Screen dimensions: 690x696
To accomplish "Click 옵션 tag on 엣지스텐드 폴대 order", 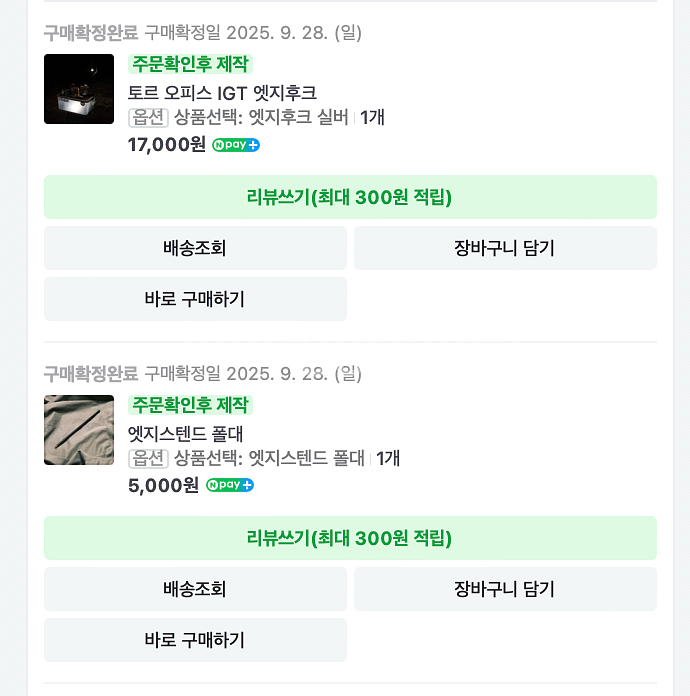I will click(148, 459).
